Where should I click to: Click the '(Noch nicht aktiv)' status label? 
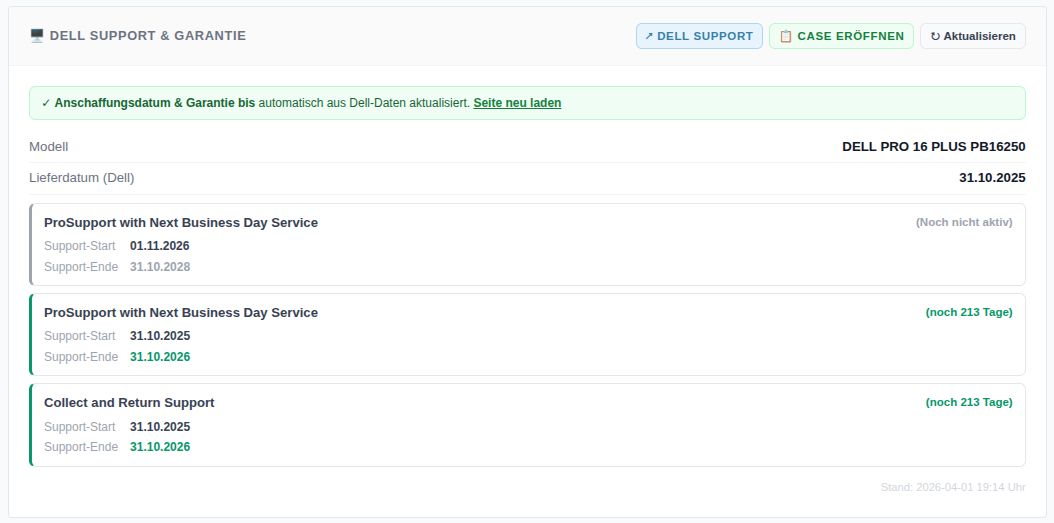pyautogui.click(x=964, y=223)
